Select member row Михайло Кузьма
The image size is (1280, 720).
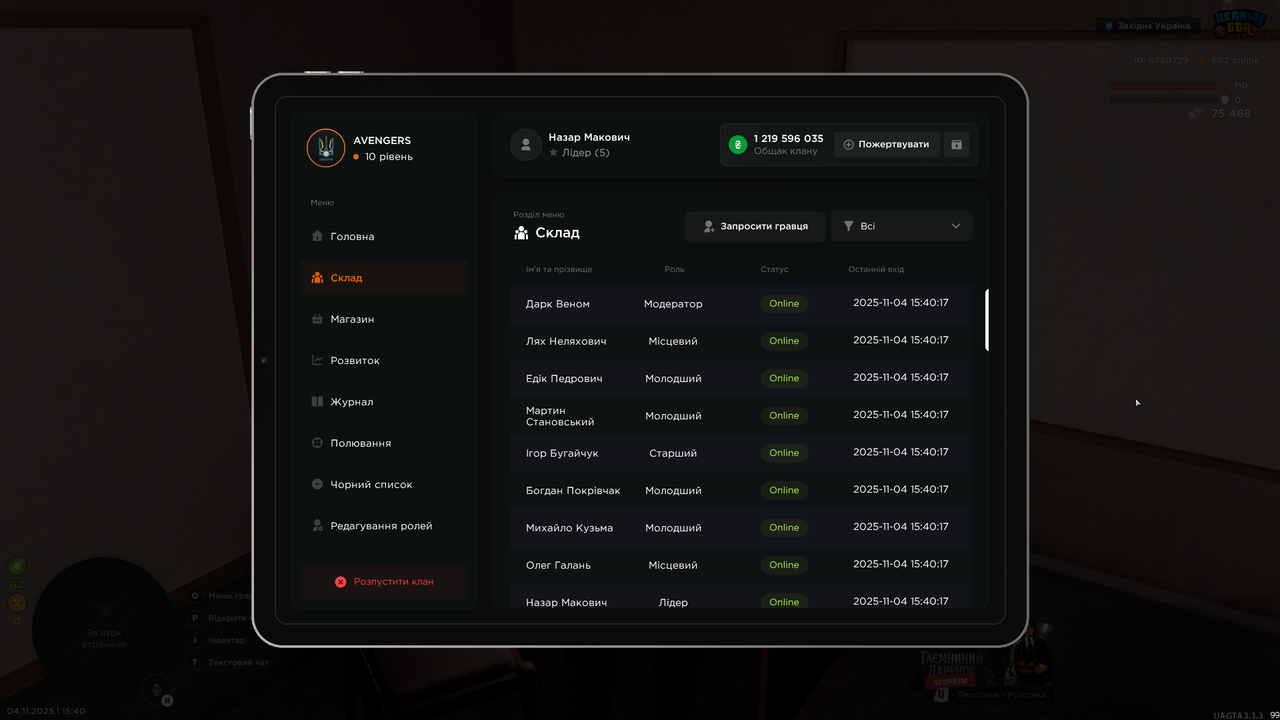tap(741, 528)
